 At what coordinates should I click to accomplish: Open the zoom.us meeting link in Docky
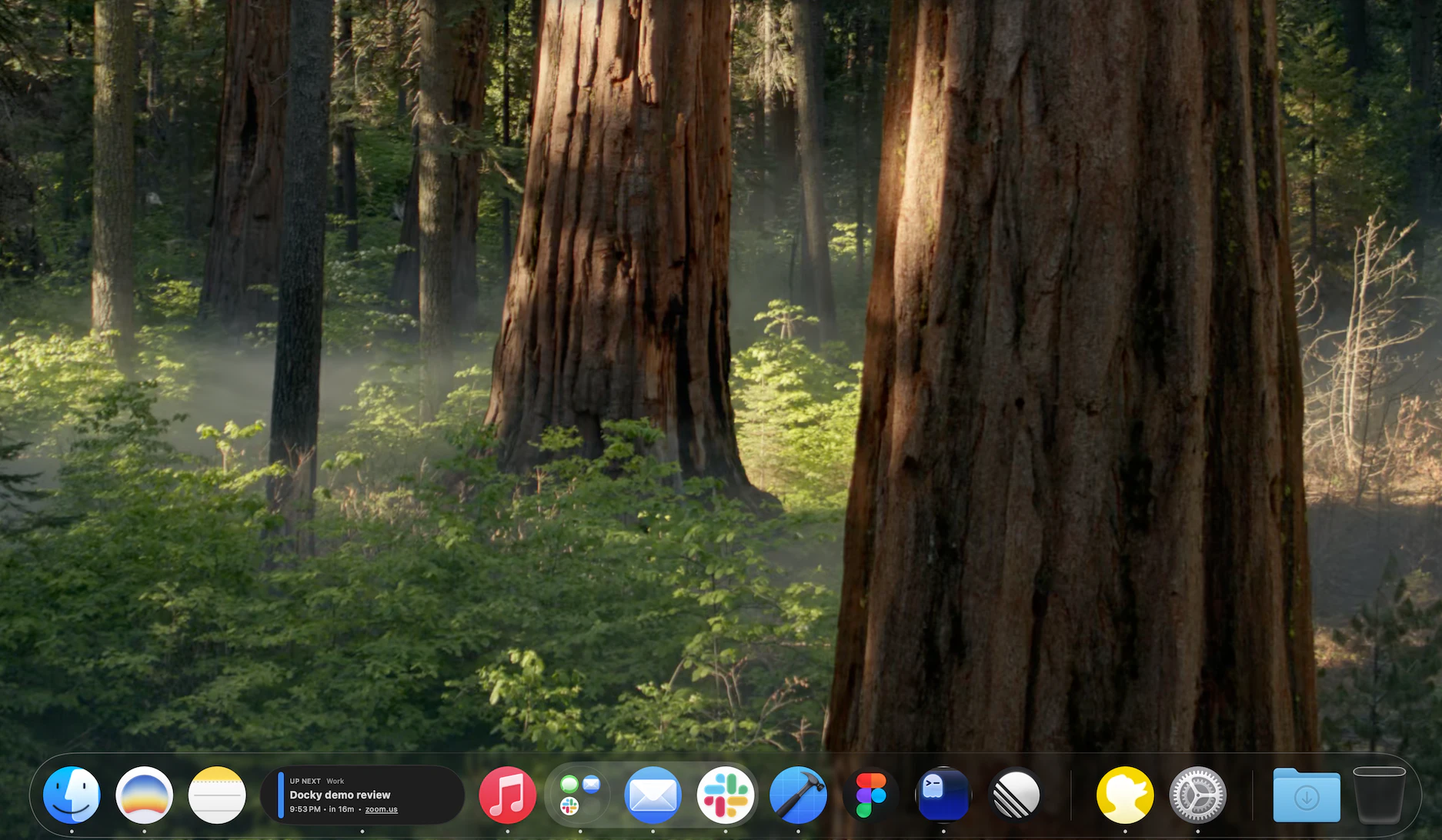(381, 810)
